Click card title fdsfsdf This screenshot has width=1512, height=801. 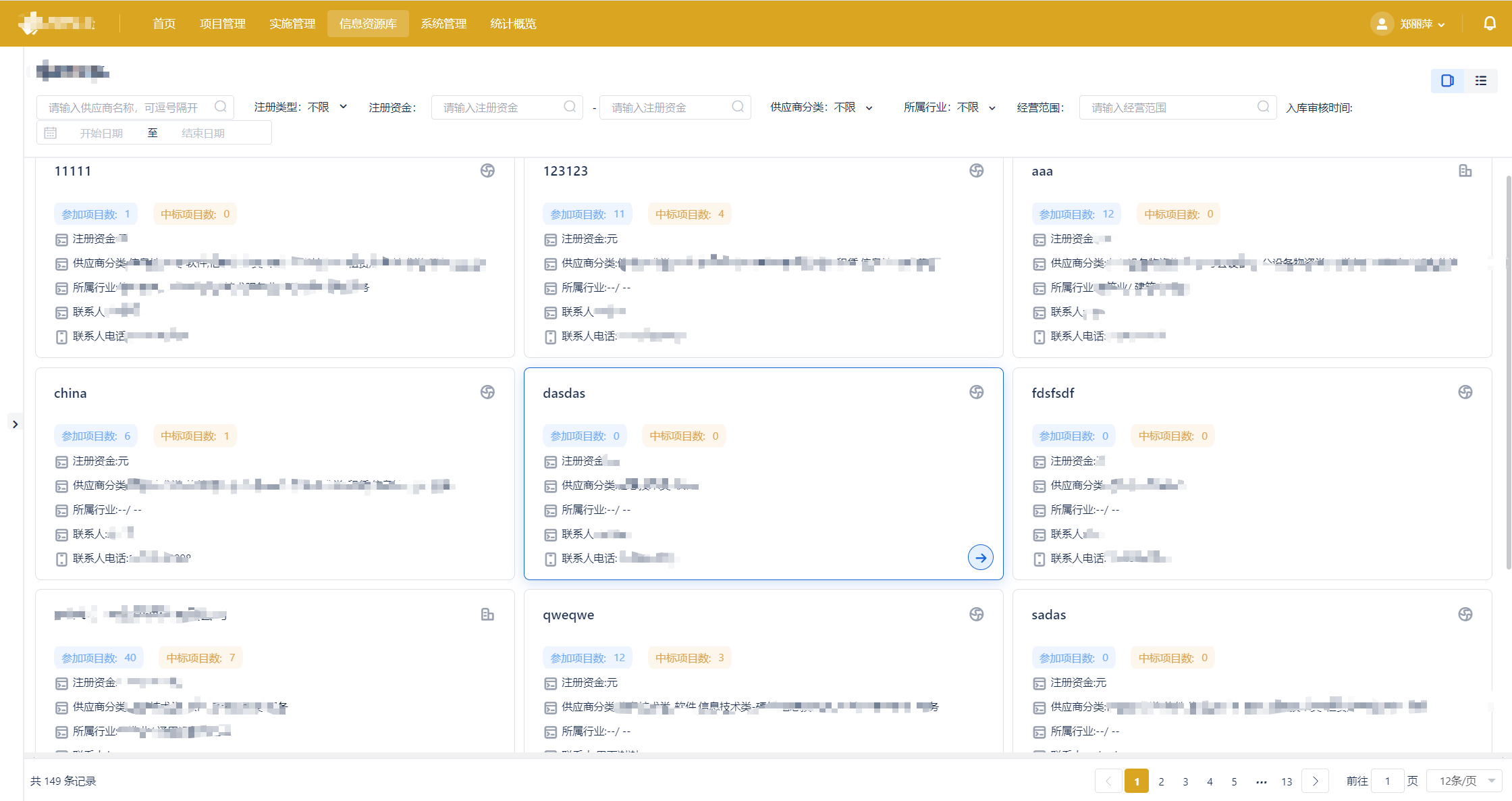tap(1052, 393)
